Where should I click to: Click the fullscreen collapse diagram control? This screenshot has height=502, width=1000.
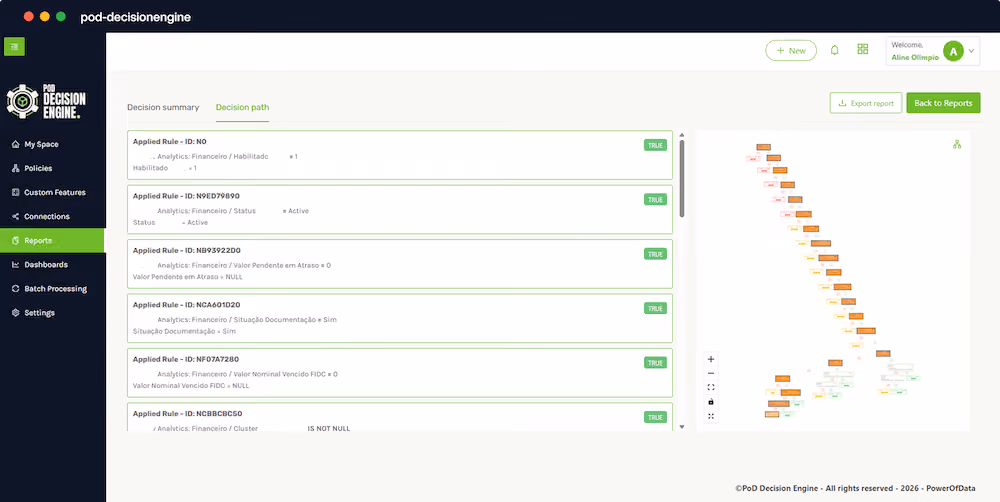point(711,416)
